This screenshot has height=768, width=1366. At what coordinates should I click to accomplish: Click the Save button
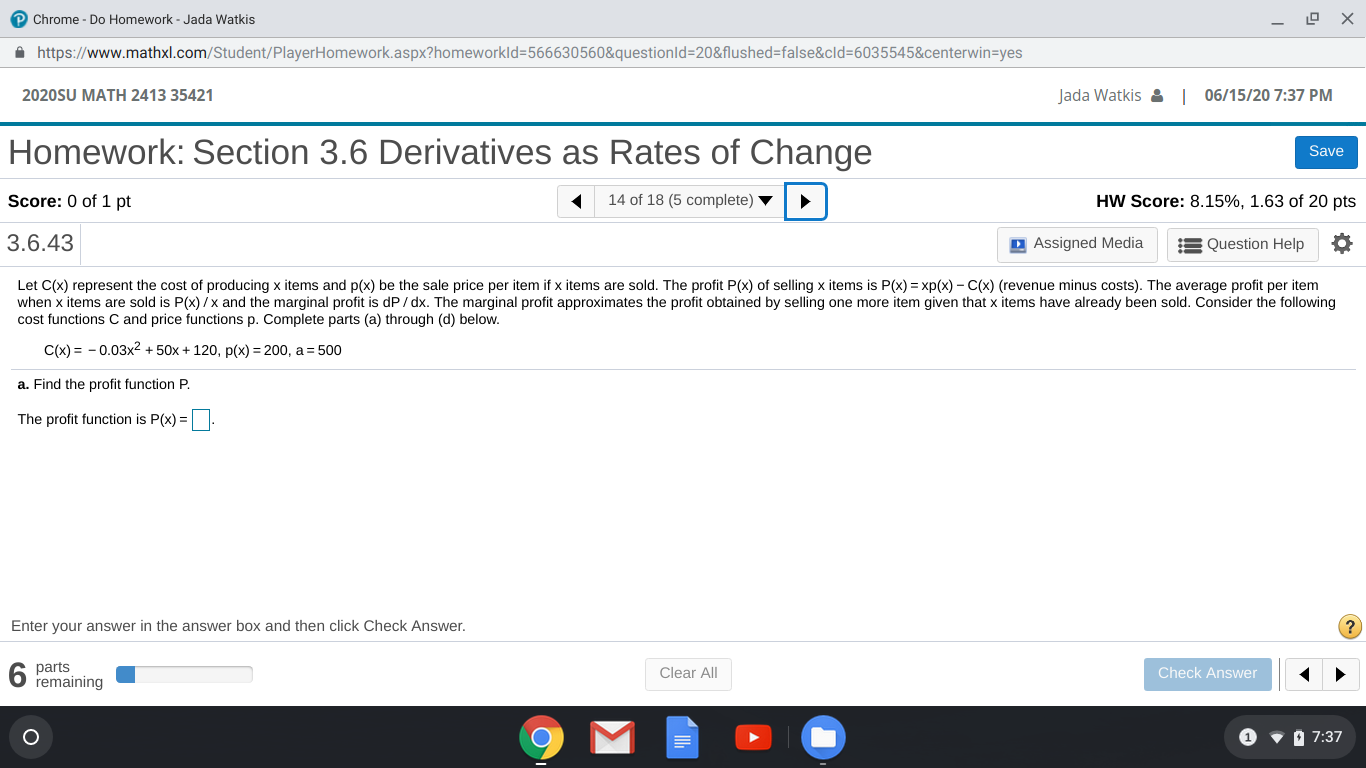coord(1326,152)
